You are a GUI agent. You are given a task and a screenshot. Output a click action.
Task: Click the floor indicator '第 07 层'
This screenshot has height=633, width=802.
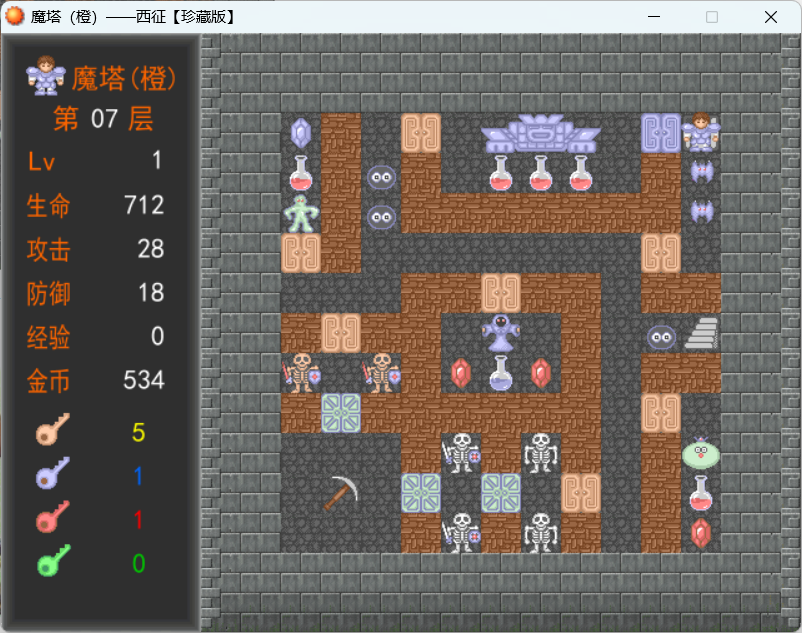103,119
